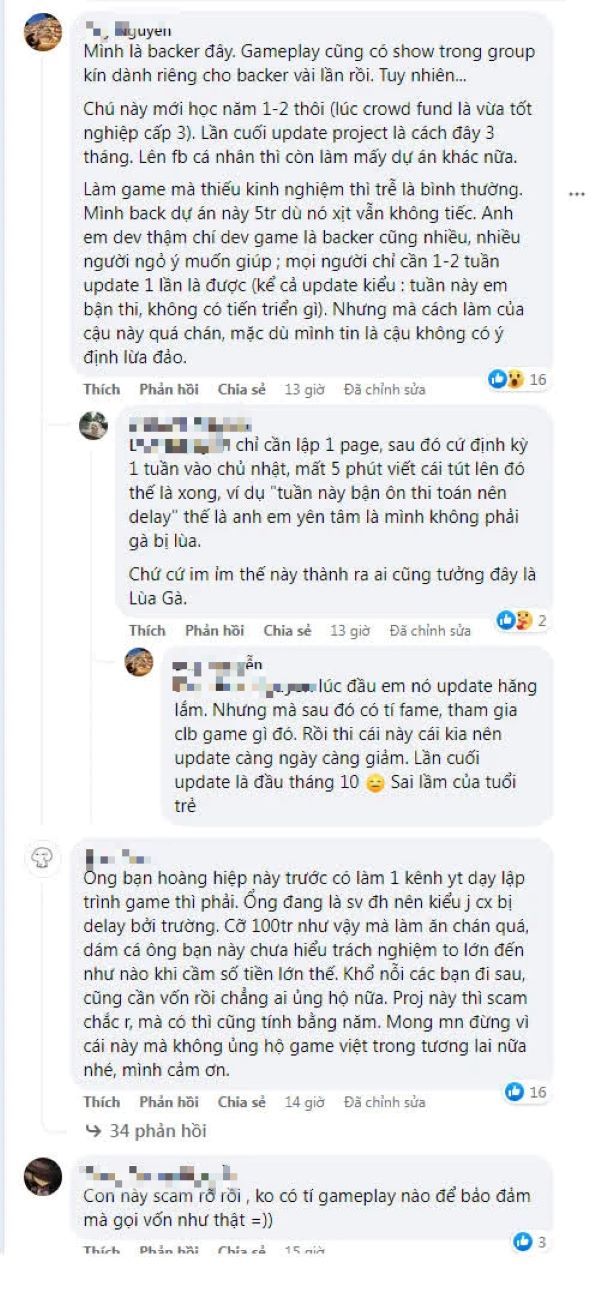View the like reaction showing 3
This screenshot has width=600, height=1291.
point(521,1242)
